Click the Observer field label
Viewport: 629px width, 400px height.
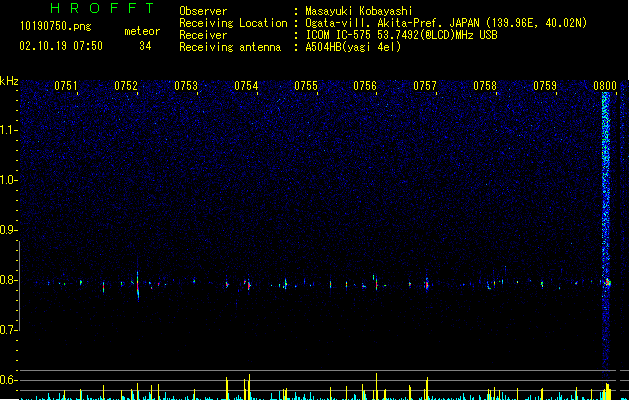tap(203, 11)
